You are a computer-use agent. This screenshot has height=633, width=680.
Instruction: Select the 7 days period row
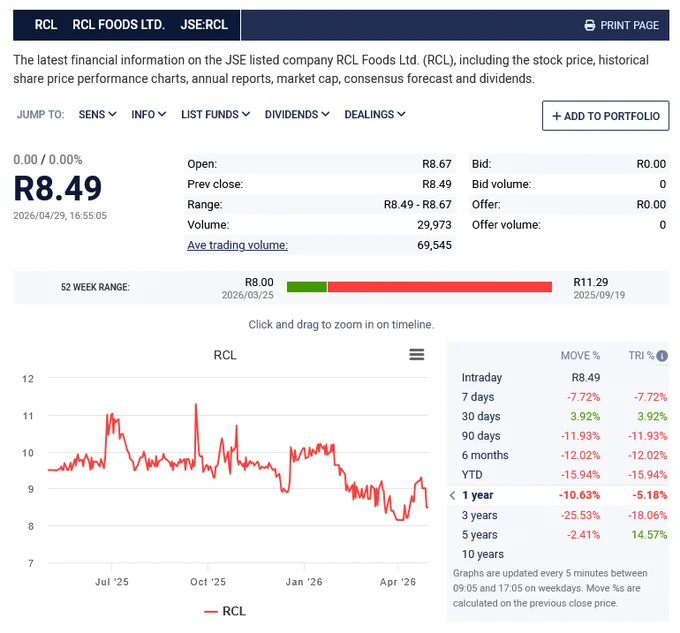(x=558, y=397)
